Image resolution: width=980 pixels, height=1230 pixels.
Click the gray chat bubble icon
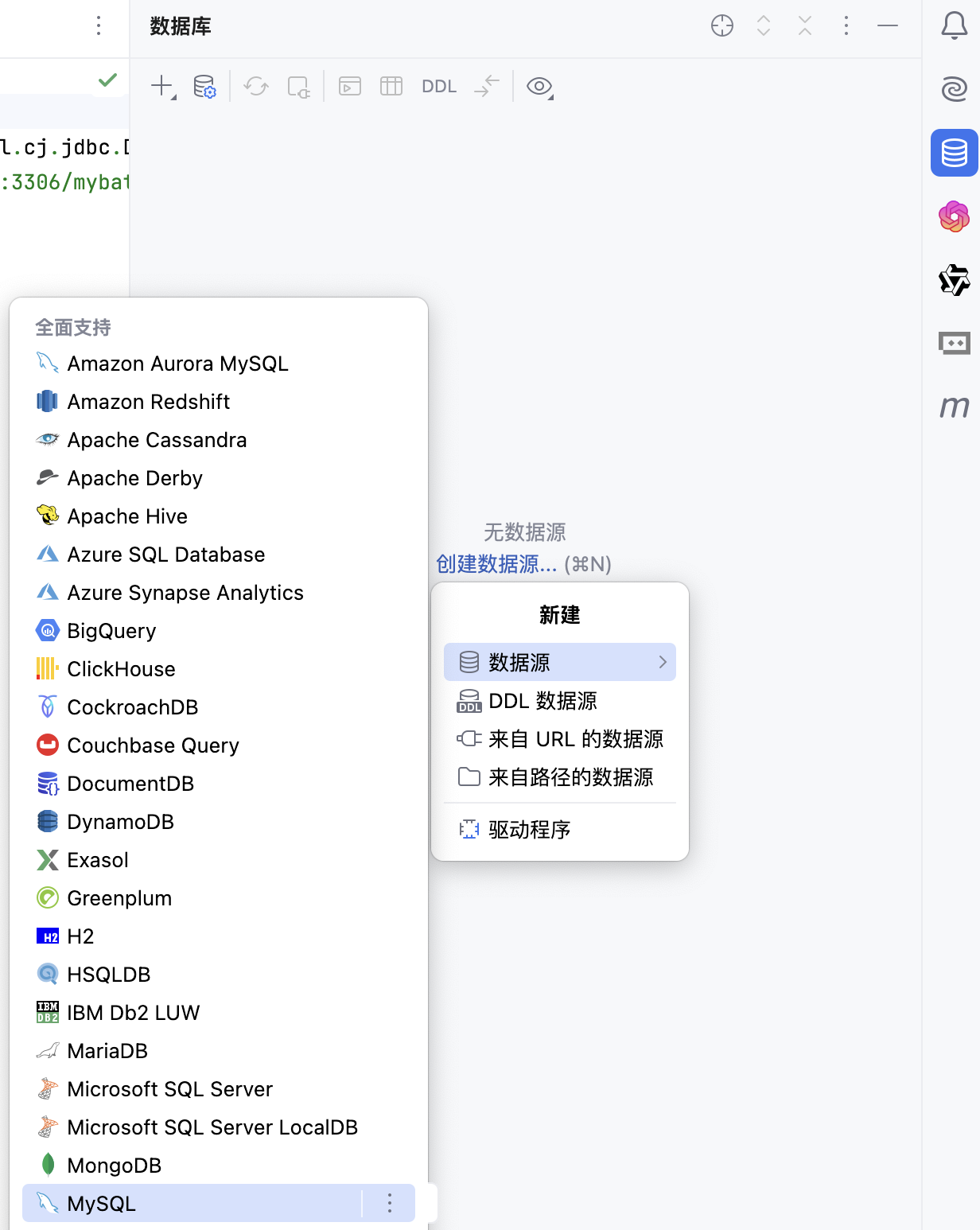[x=955, y=344]
